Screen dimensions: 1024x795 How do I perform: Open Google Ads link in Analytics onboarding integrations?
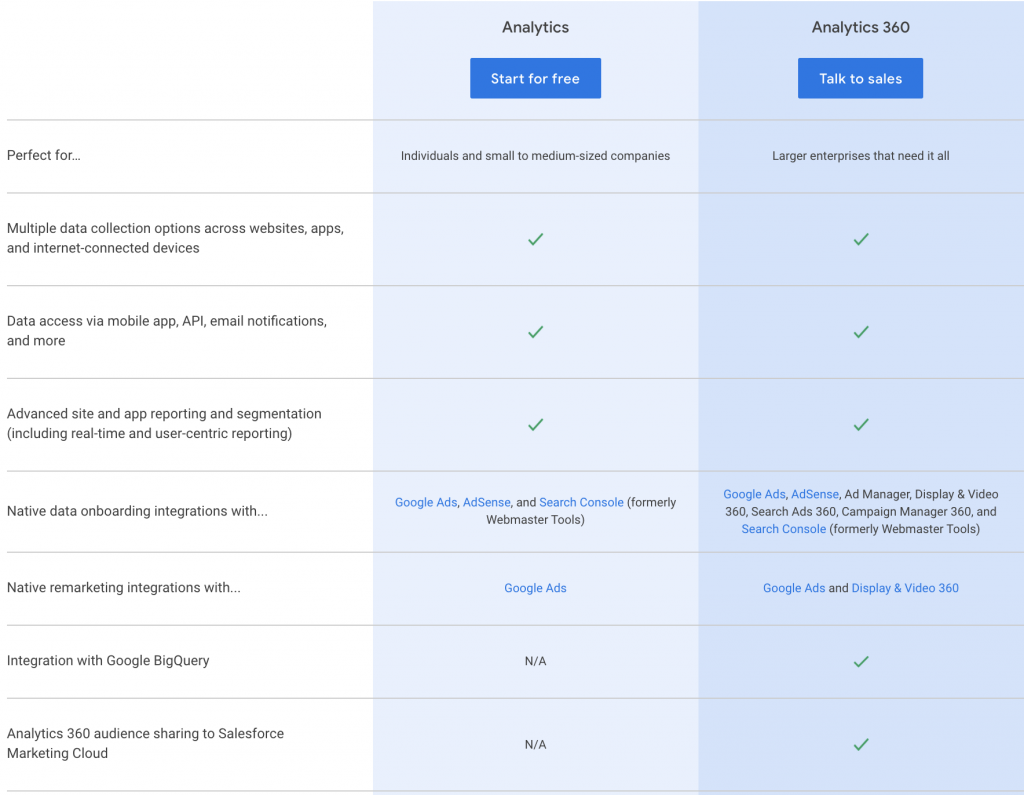[x=426, y=503]
